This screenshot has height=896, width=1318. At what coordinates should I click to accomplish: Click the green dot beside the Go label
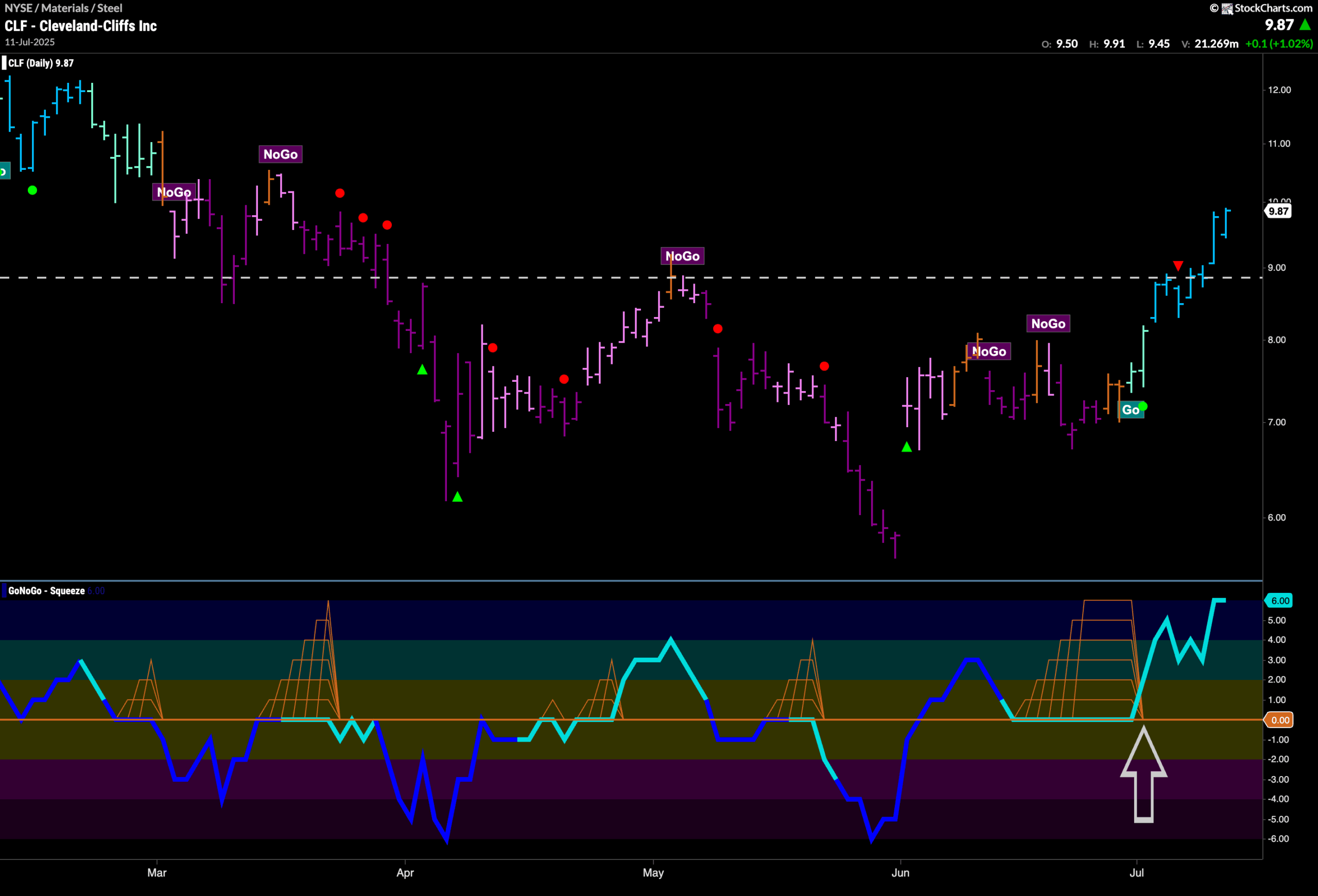tap(1143, 406)
